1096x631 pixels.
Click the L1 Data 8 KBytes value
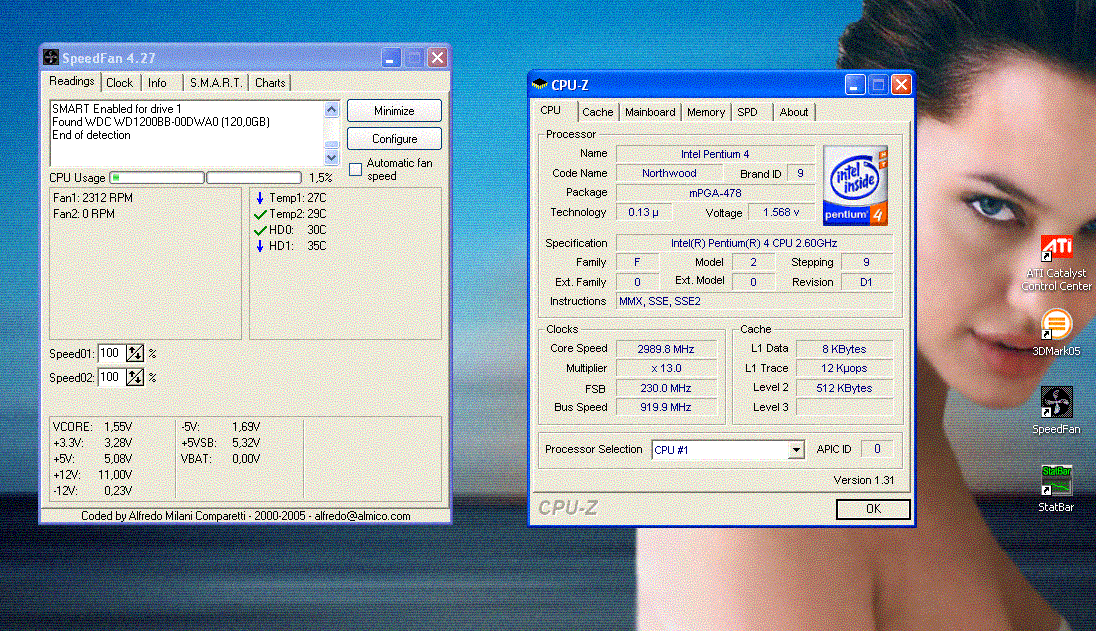[x=844, y=349]
